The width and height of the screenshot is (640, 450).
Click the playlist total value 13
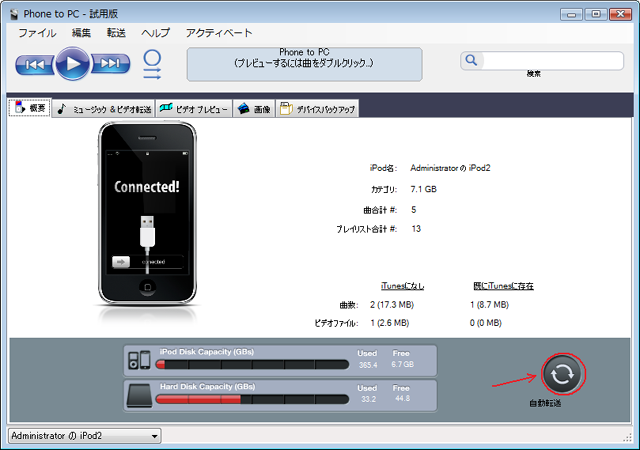point(416,229)
